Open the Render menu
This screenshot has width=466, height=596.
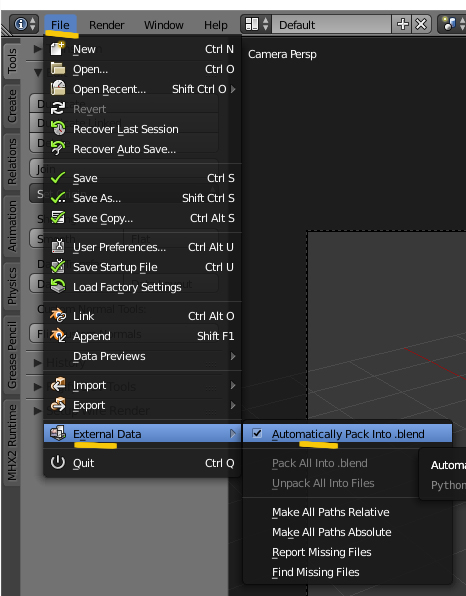(106, 25)
